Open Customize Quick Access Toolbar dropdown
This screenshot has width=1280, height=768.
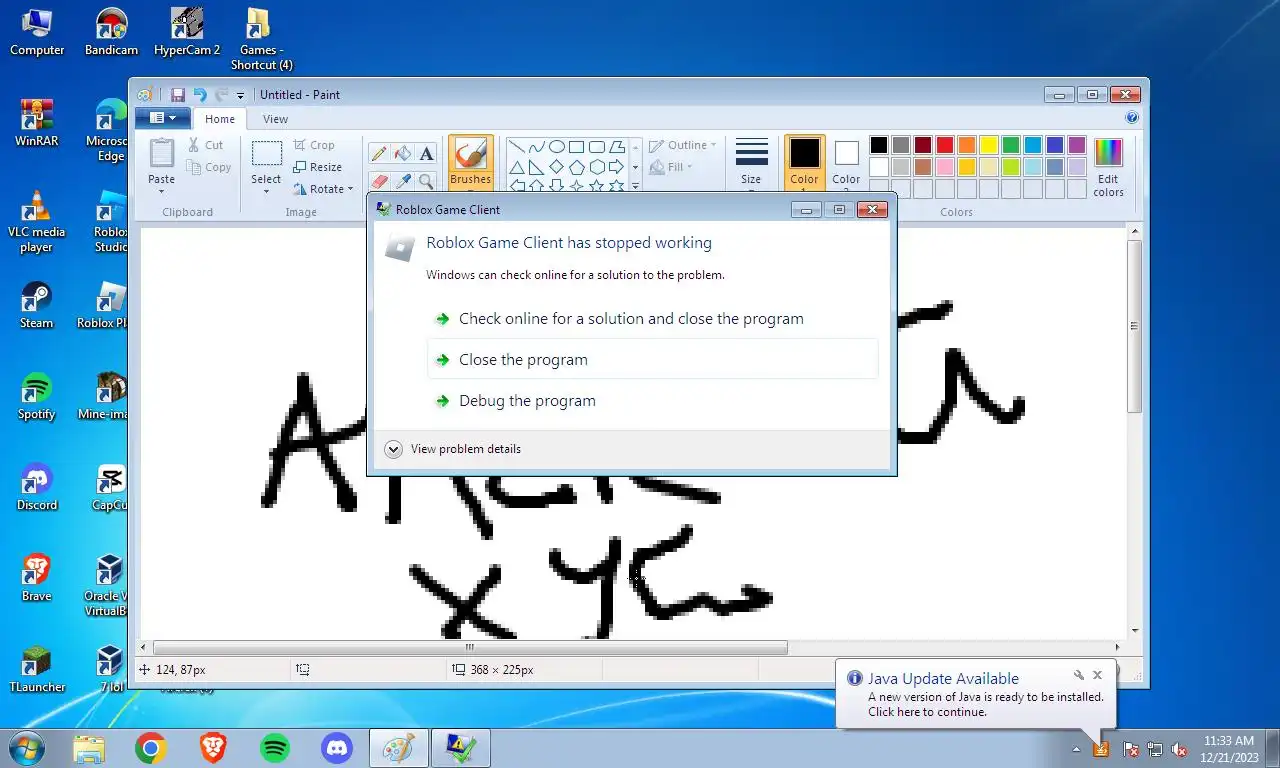coord(241,96)
